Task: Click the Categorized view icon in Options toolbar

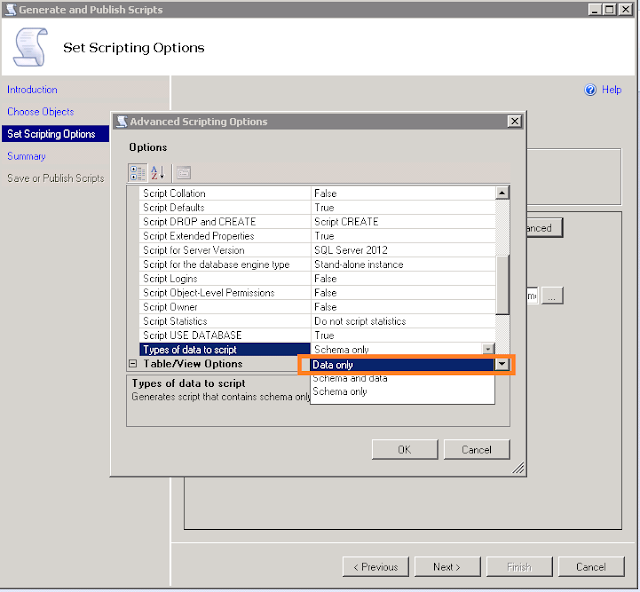Action: pos(137,173)
